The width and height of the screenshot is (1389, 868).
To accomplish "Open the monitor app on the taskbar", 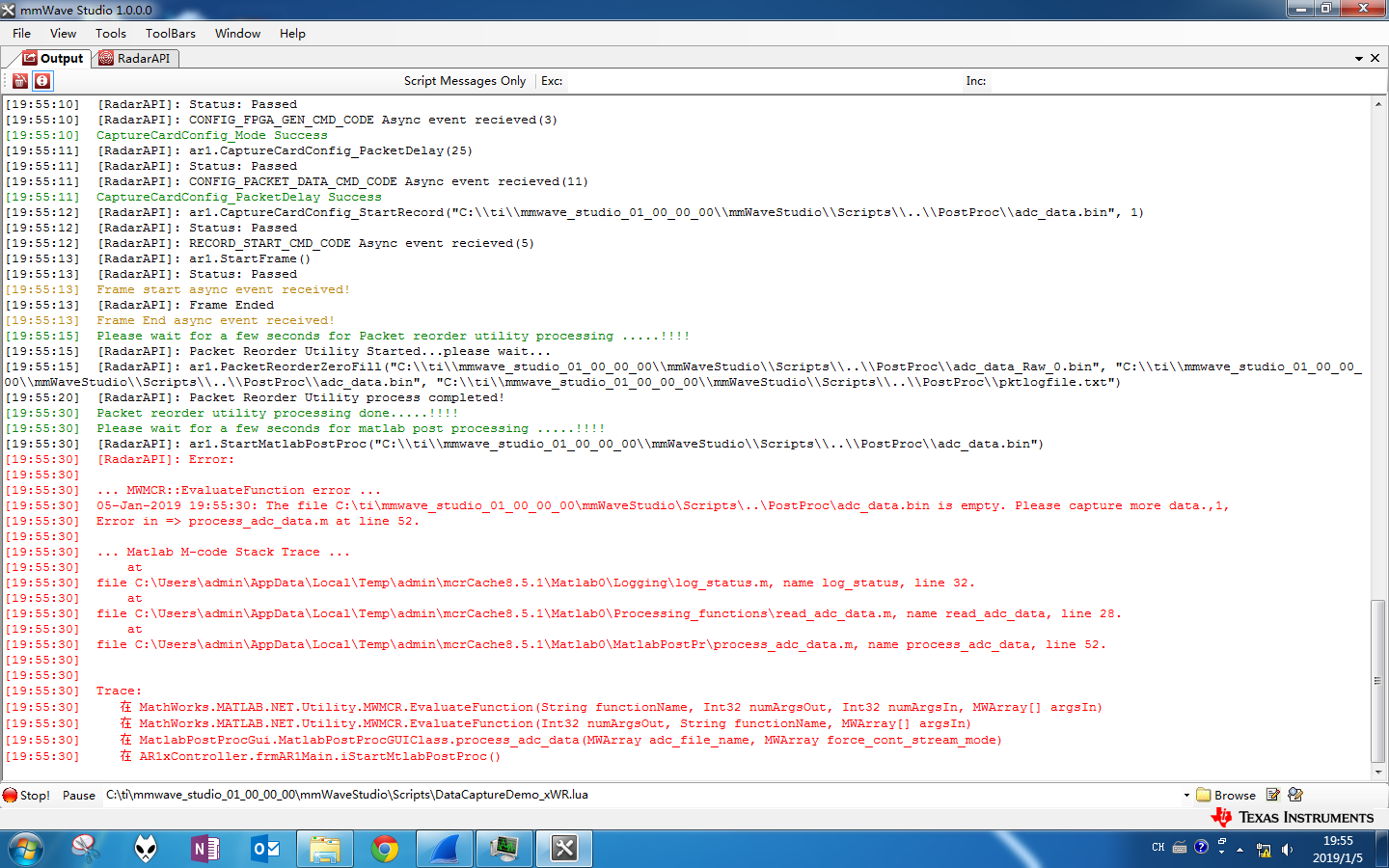I will click(504, 849).
